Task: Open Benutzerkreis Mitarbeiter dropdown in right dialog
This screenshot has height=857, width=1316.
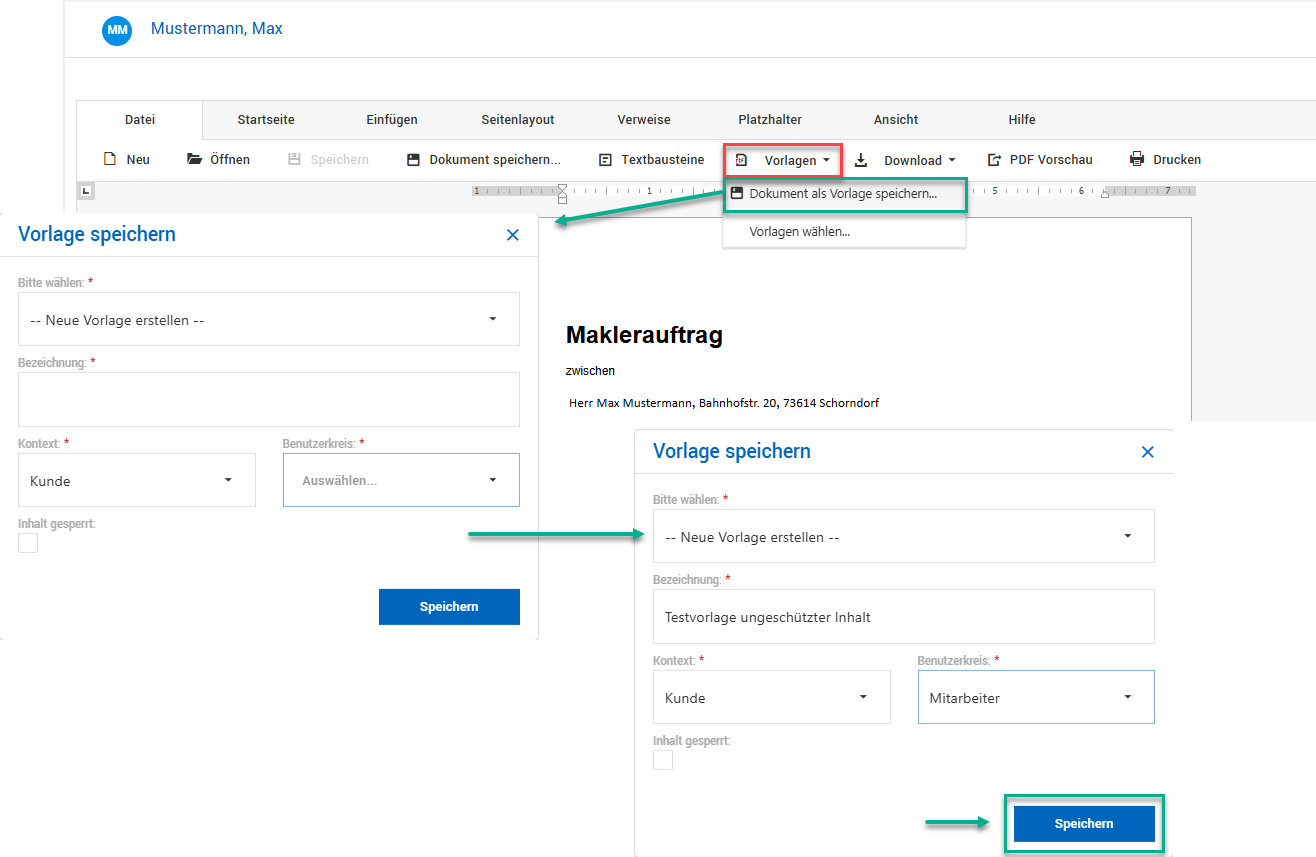Action: (1036, 697)
